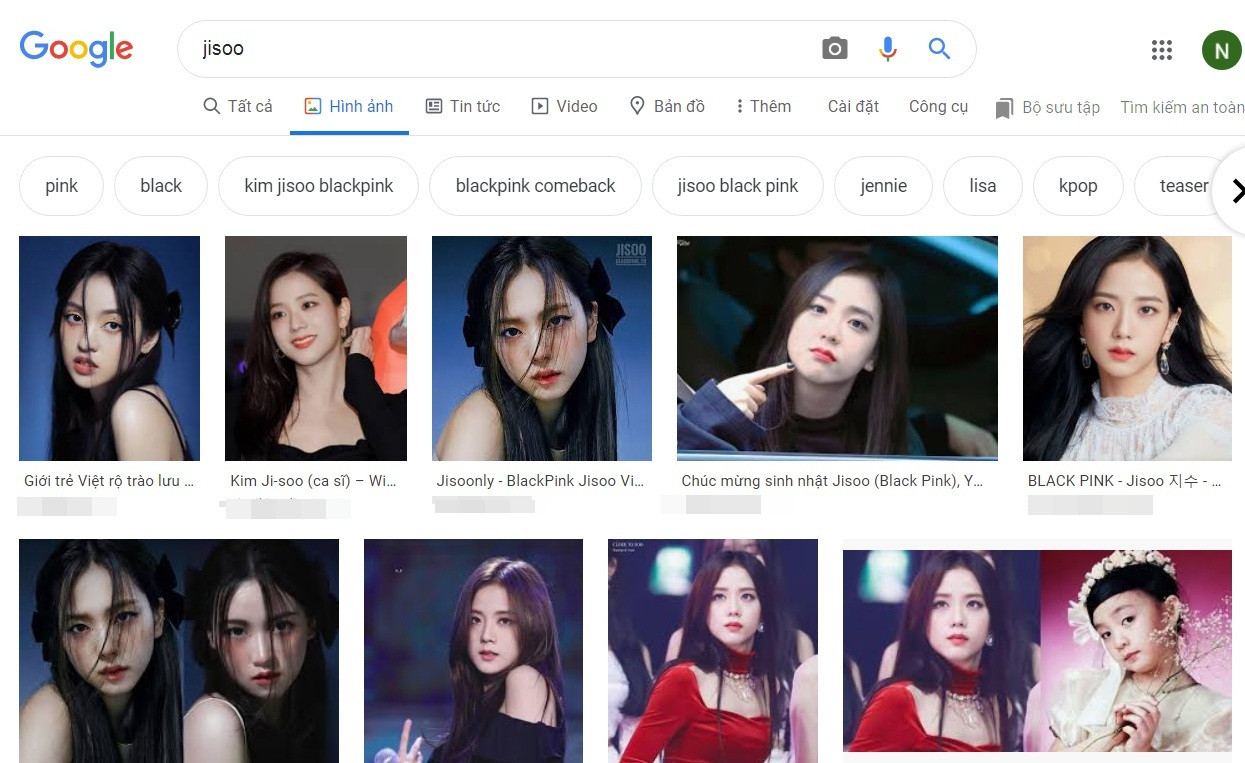Open search by image camera tool

point(834,48)
